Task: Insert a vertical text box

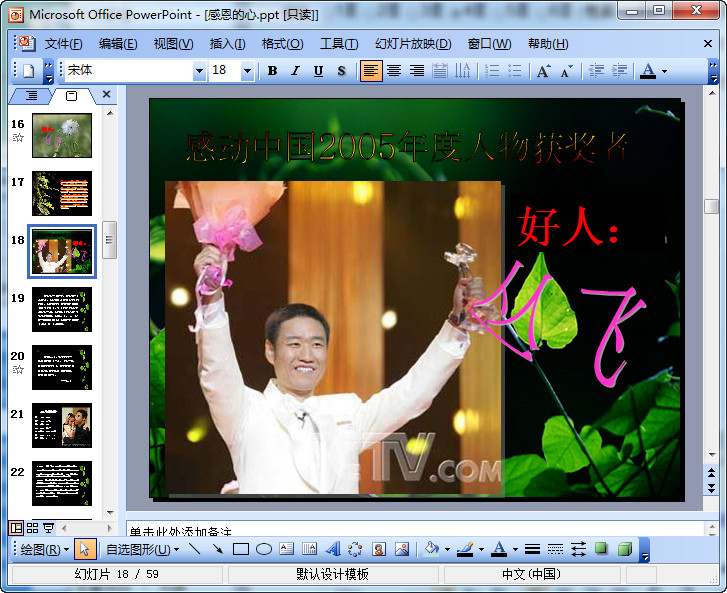Action: tap(309, 549)
